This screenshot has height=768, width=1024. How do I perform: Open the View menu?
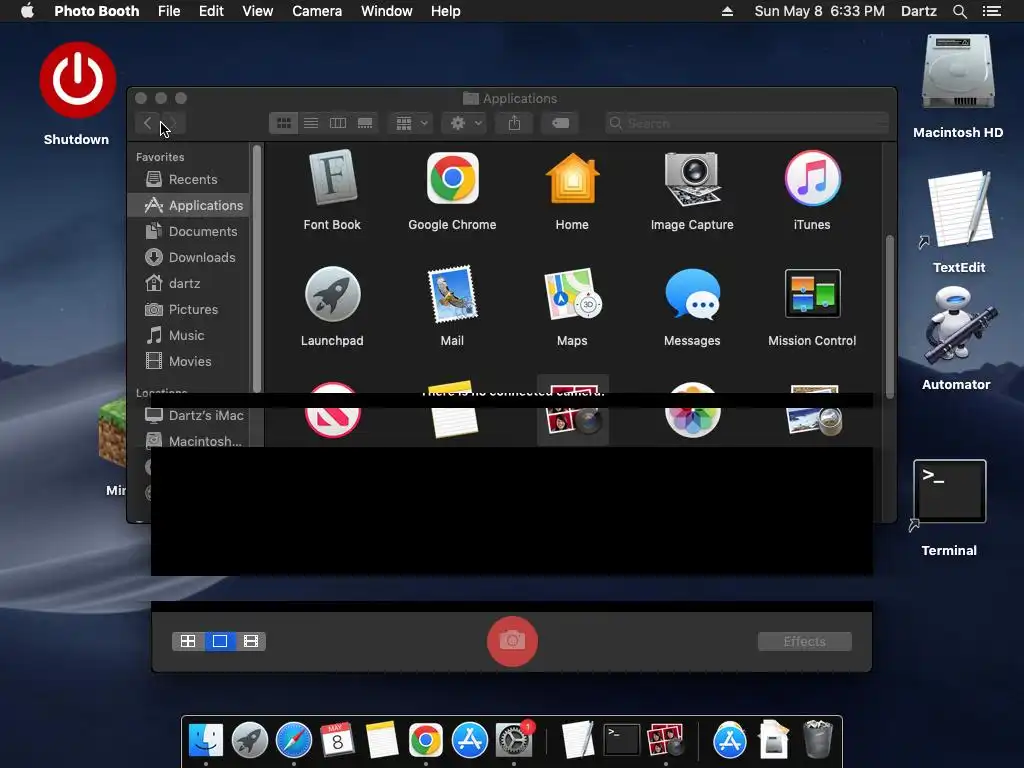pos(257,11)
